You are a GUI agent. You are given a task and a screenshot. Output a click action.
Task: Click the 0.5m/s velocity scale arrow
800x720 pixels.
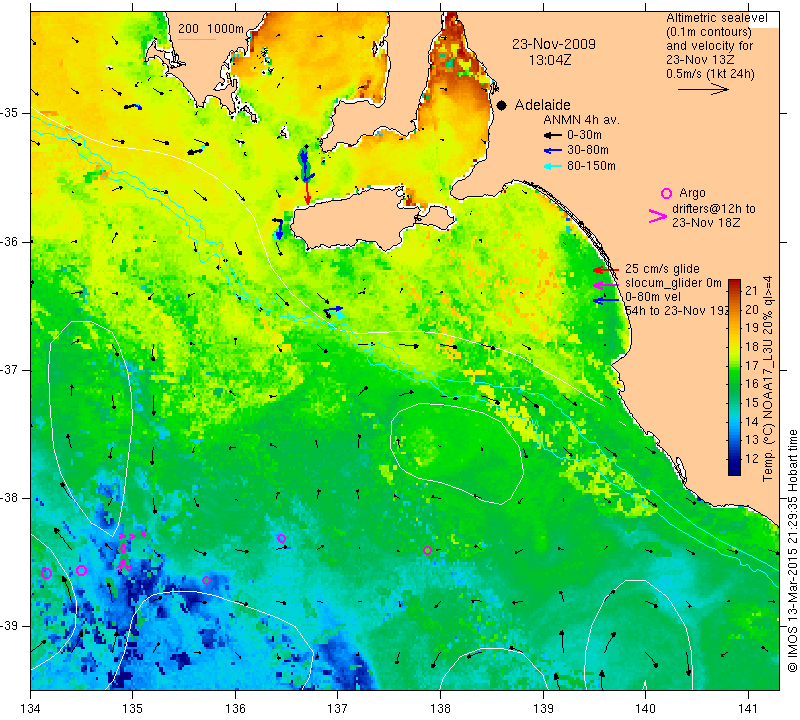point(703,89)
